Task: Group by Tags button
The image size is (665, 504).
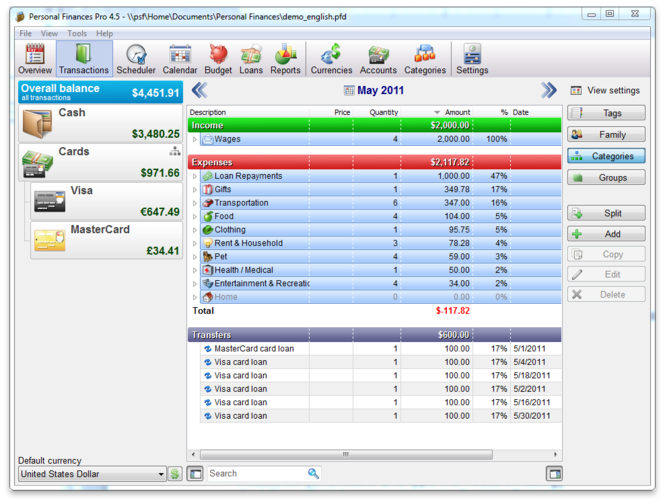Action: coord(606,113)
